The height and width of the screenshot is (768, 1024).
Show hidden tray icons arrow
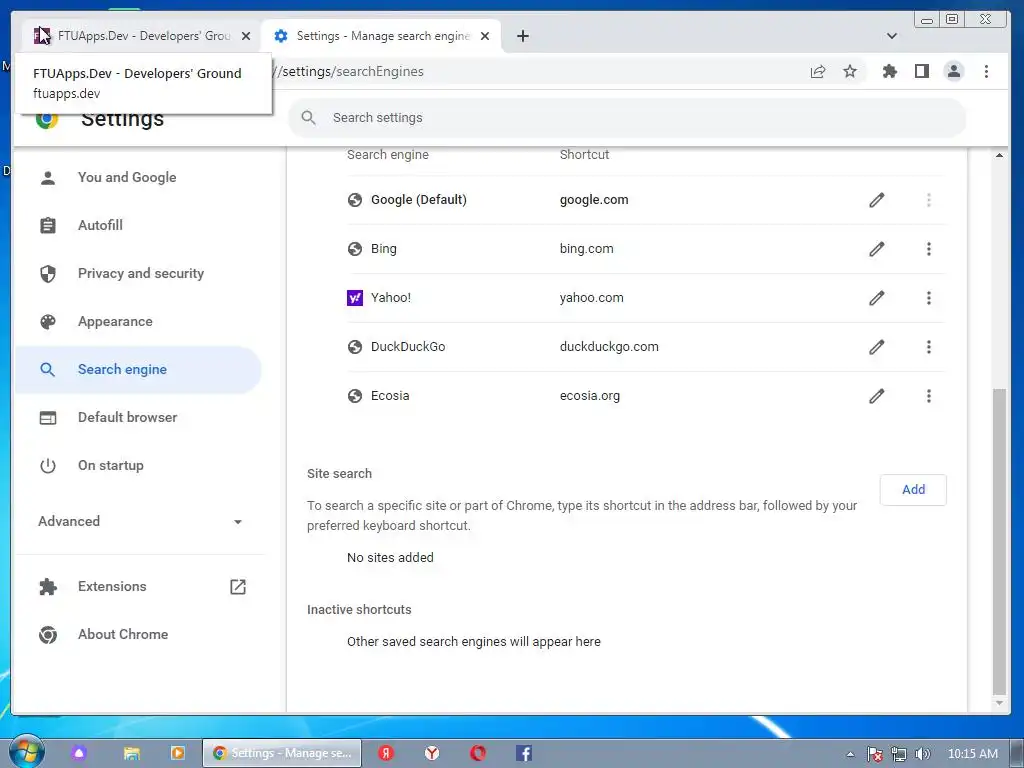point(850,754)
